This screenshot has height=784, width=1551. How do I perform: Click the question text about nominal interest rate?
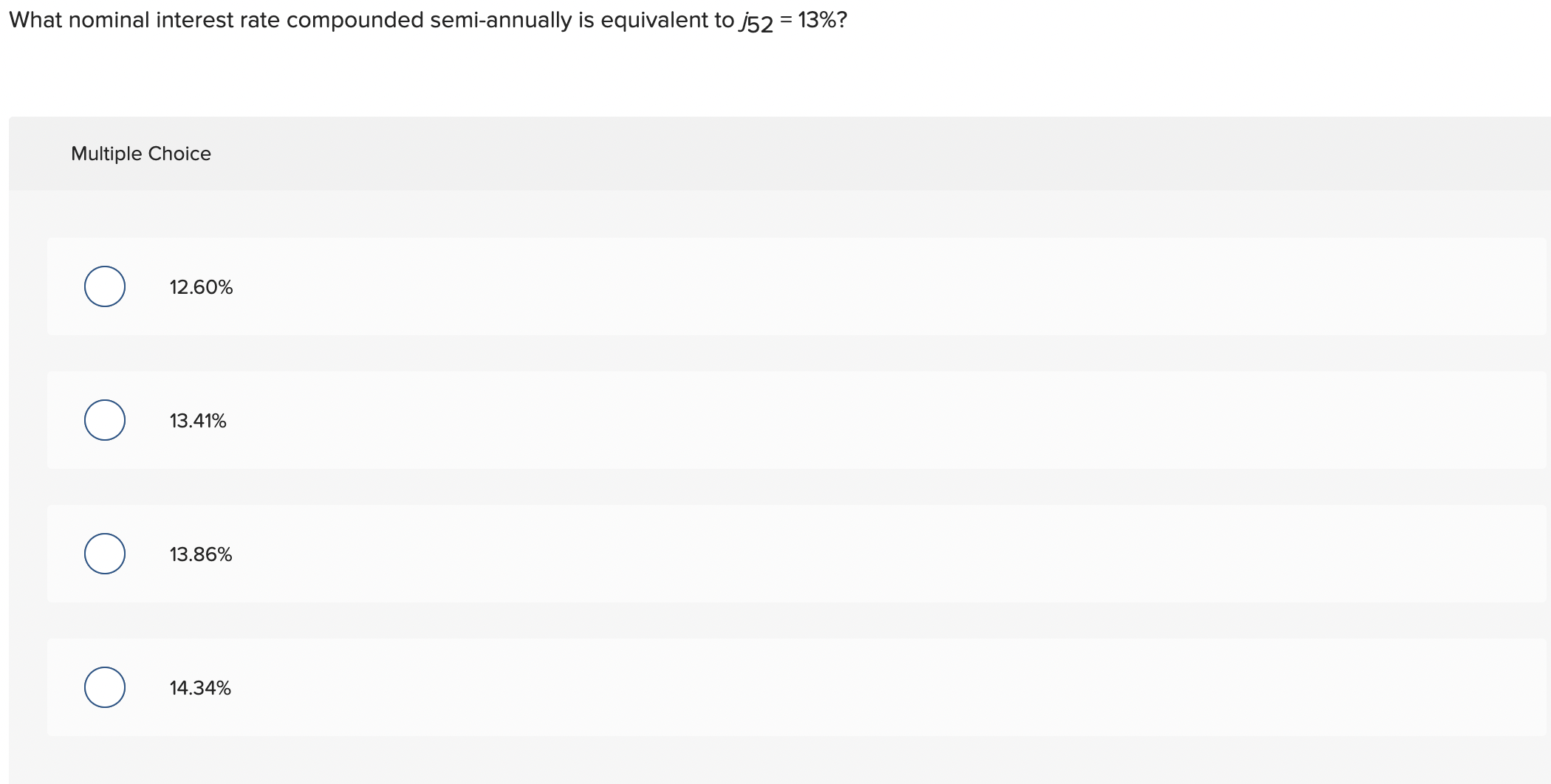click(369, 21)
